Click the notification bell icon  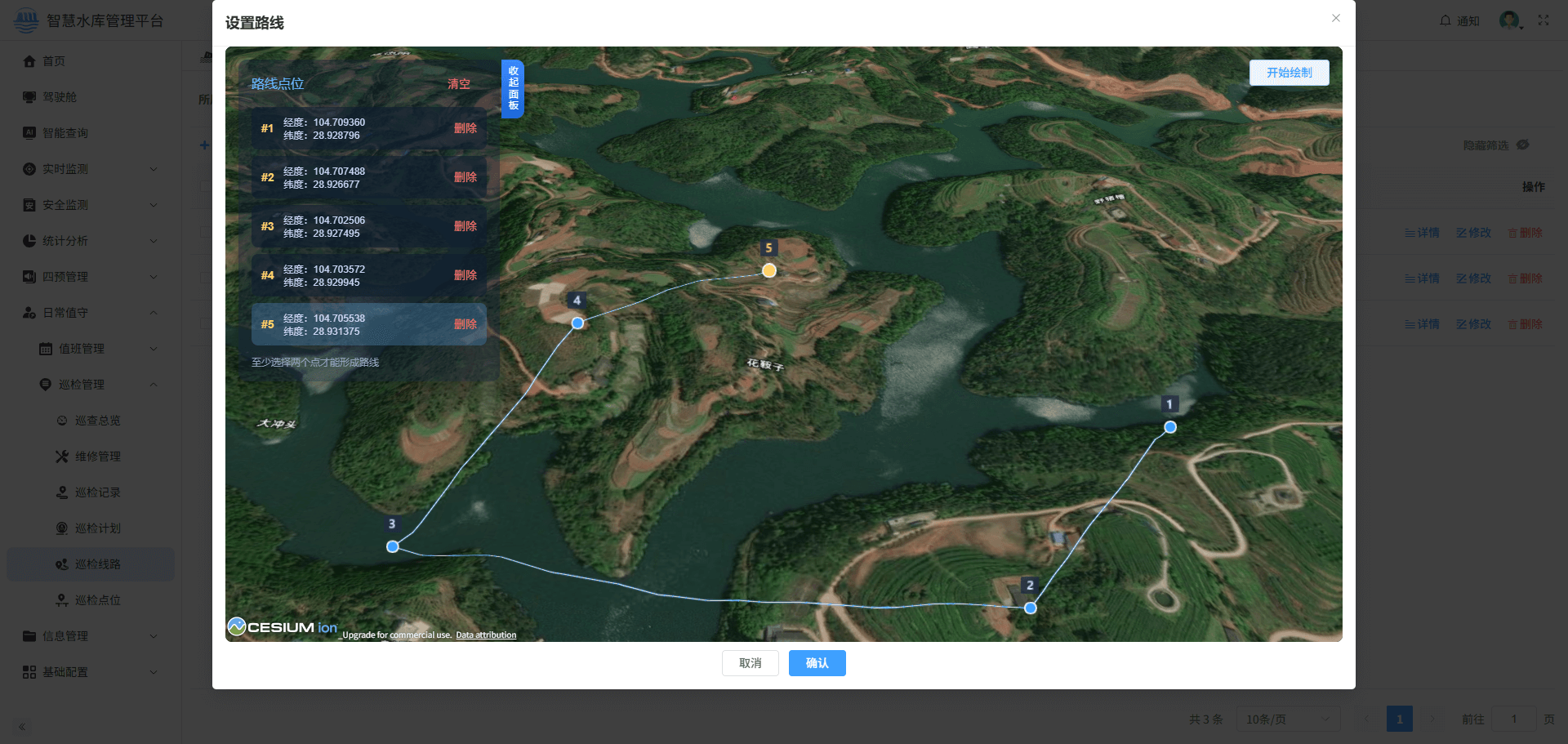pyautogui.click(x=1445, y=20)
